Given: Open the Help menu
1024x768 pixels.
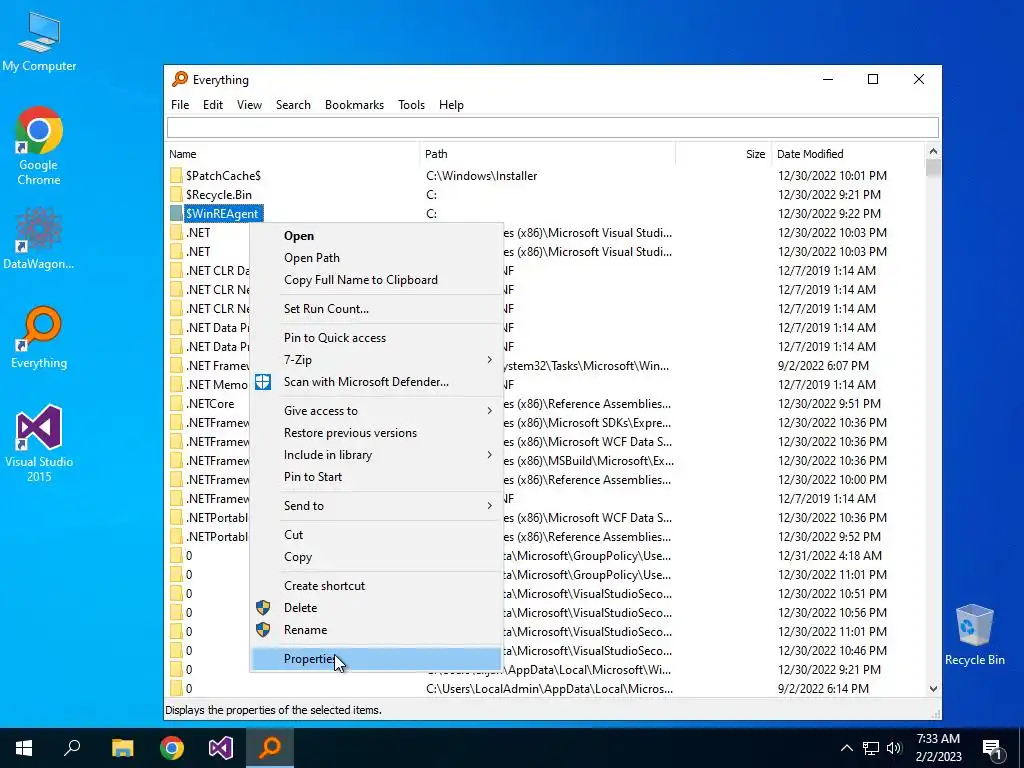Looking at the screenshot, I should [x=451, y=105].
